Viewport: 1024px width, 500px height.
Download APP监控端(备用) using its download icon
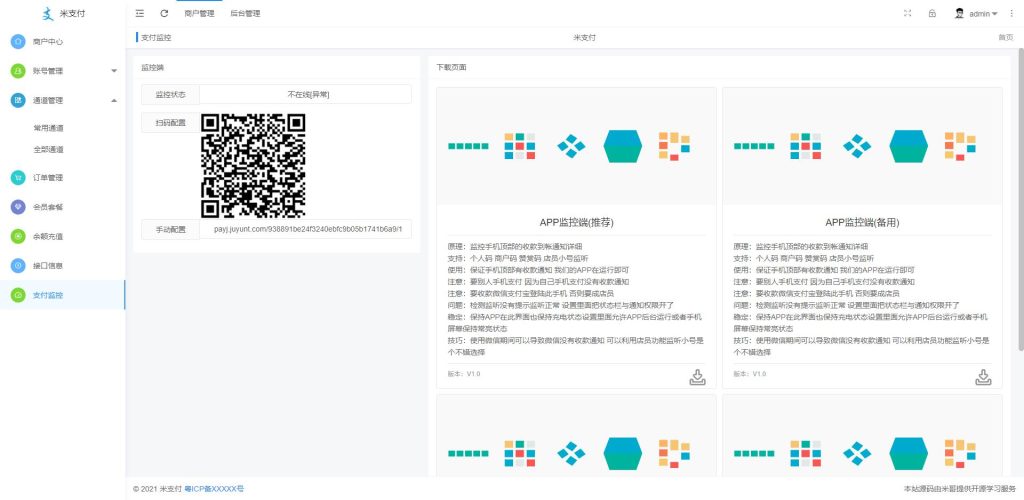tap(983, 376)
